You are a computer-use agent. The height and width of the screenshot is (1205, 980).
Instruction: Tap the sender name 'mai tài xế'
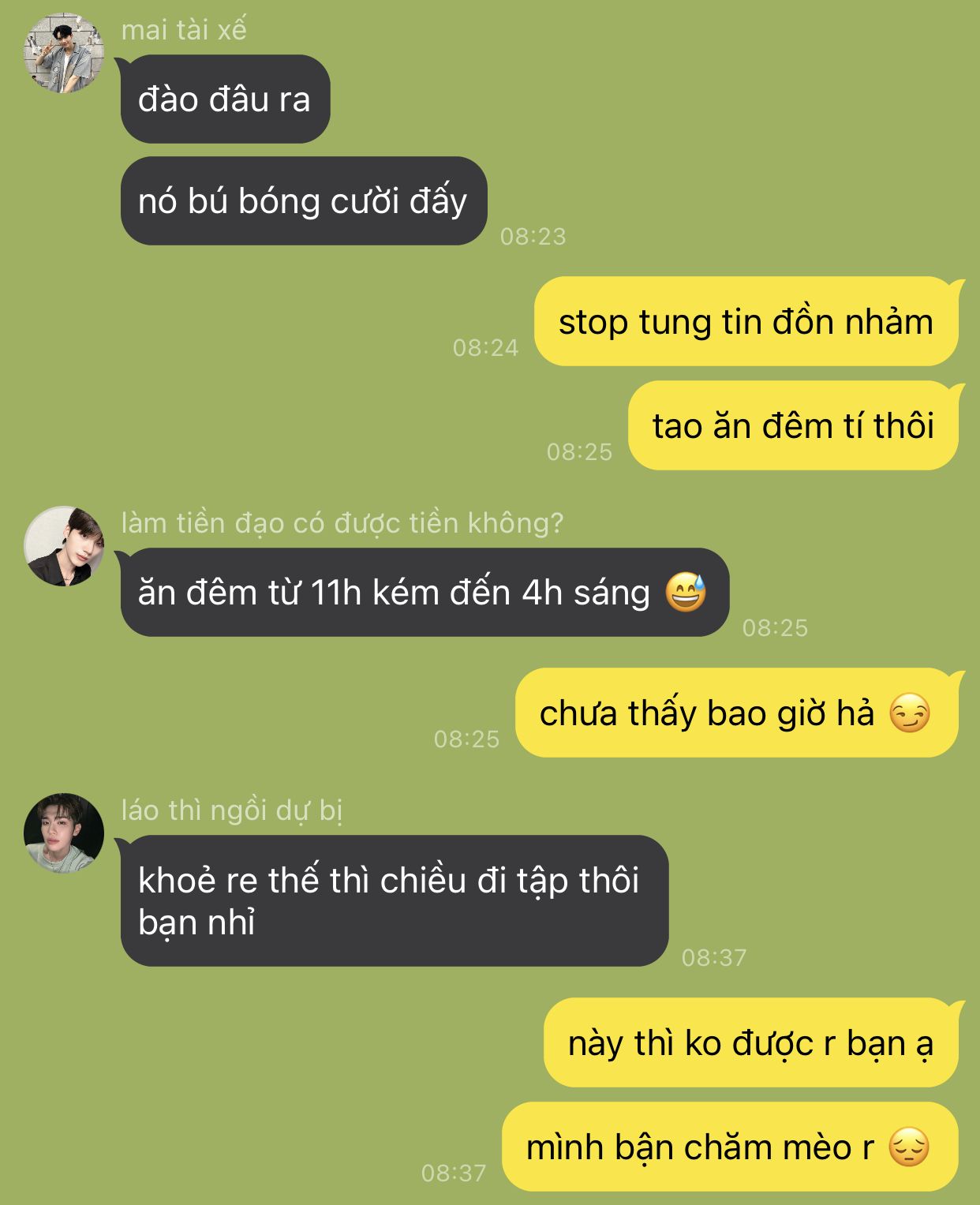pos(184,30)
